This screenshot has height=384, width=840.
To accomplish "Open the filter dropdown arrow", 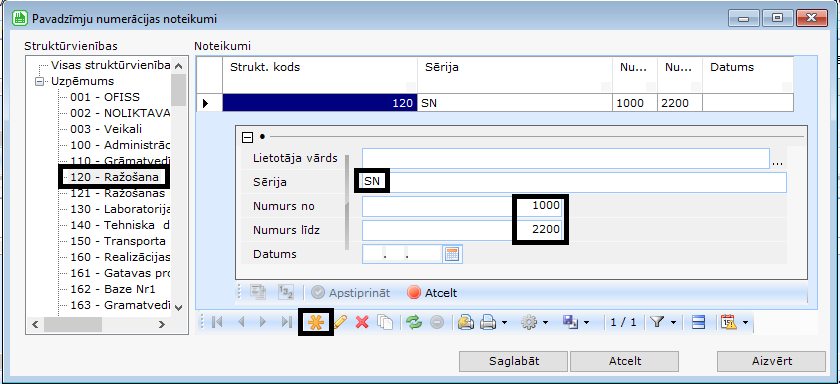I will [673, 322].
